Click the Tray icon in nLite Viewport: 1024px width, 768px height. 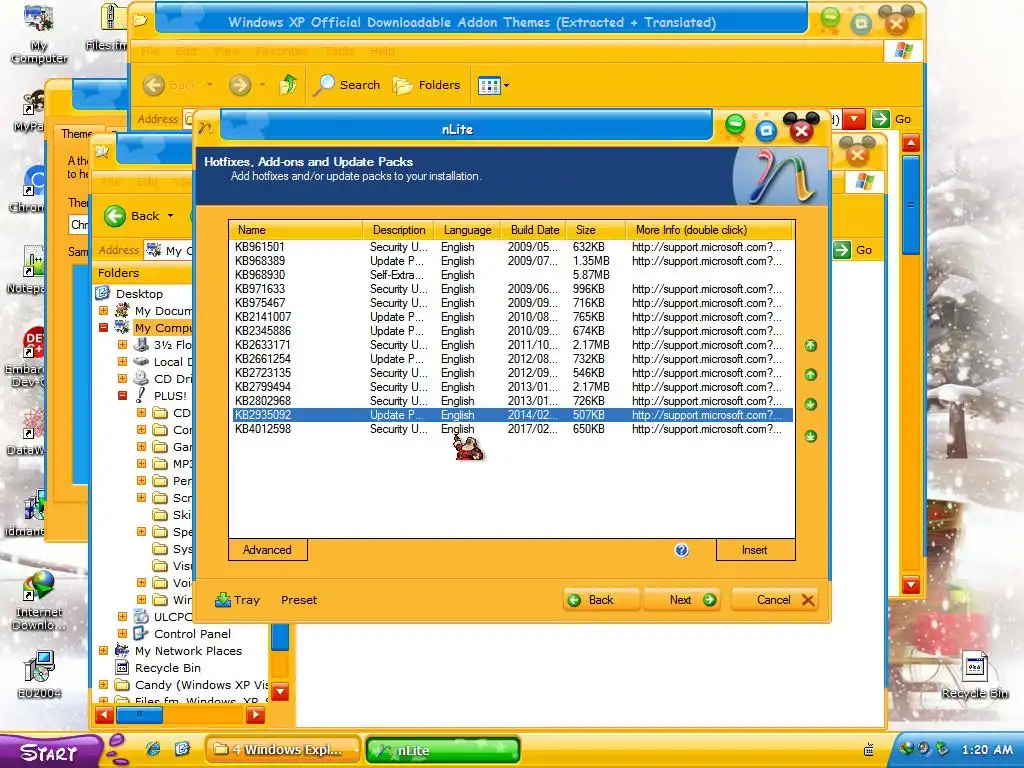point(223,600)
